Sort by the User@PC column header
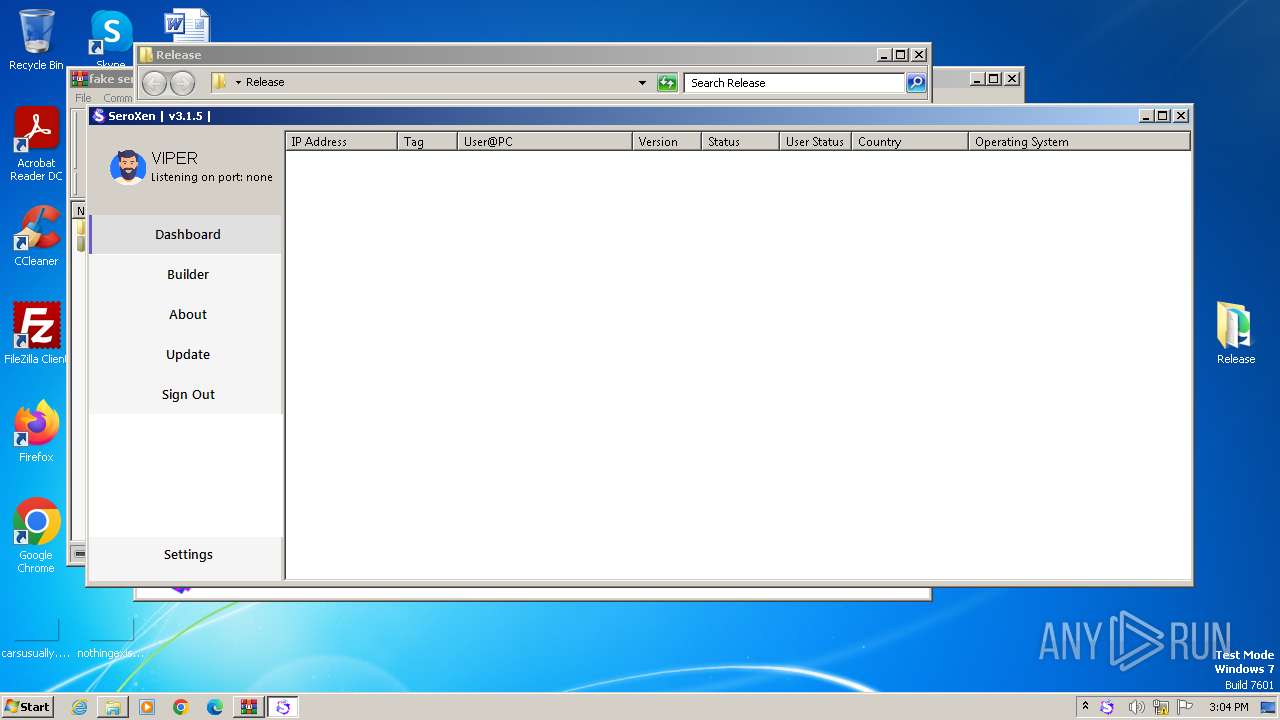Viewport: 1280px width, 720px height. point(544,142)
